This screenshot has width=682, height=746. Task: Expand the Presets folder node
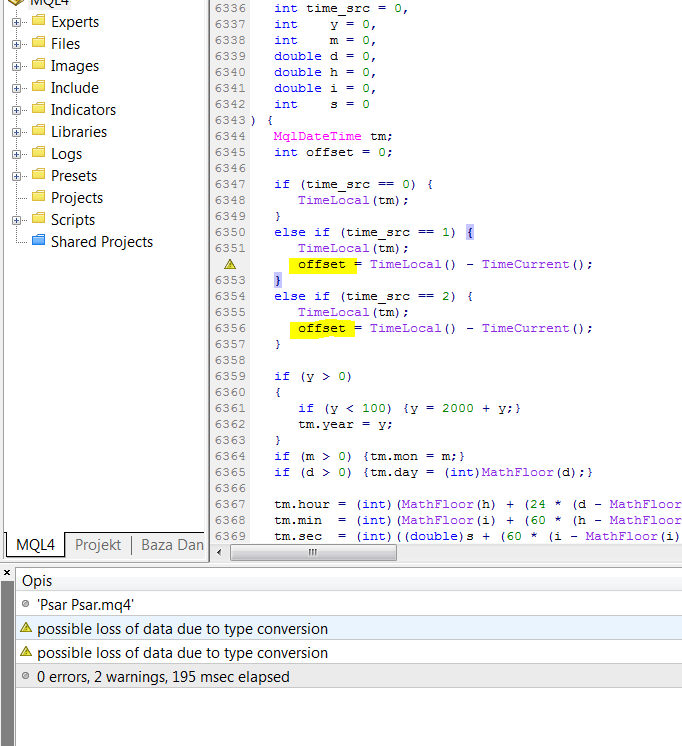coord(17,176)
